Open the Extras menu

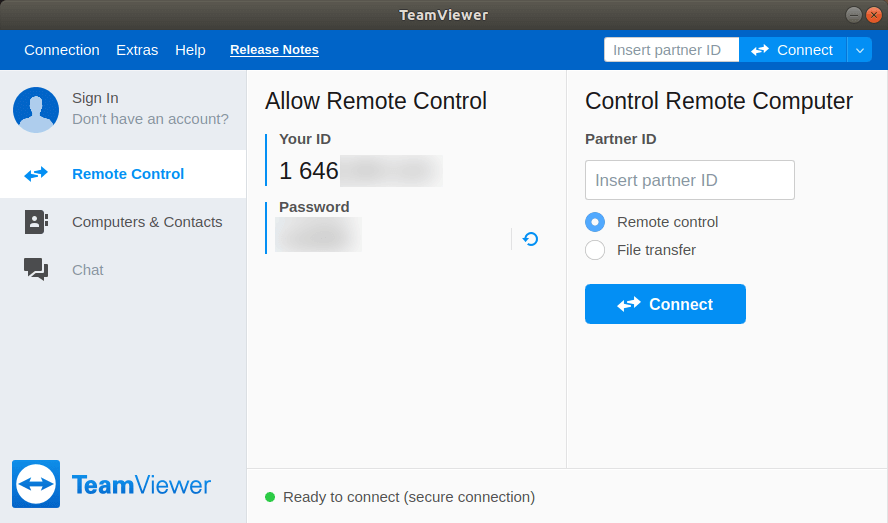pyautogui.click(x=137, y=50)
